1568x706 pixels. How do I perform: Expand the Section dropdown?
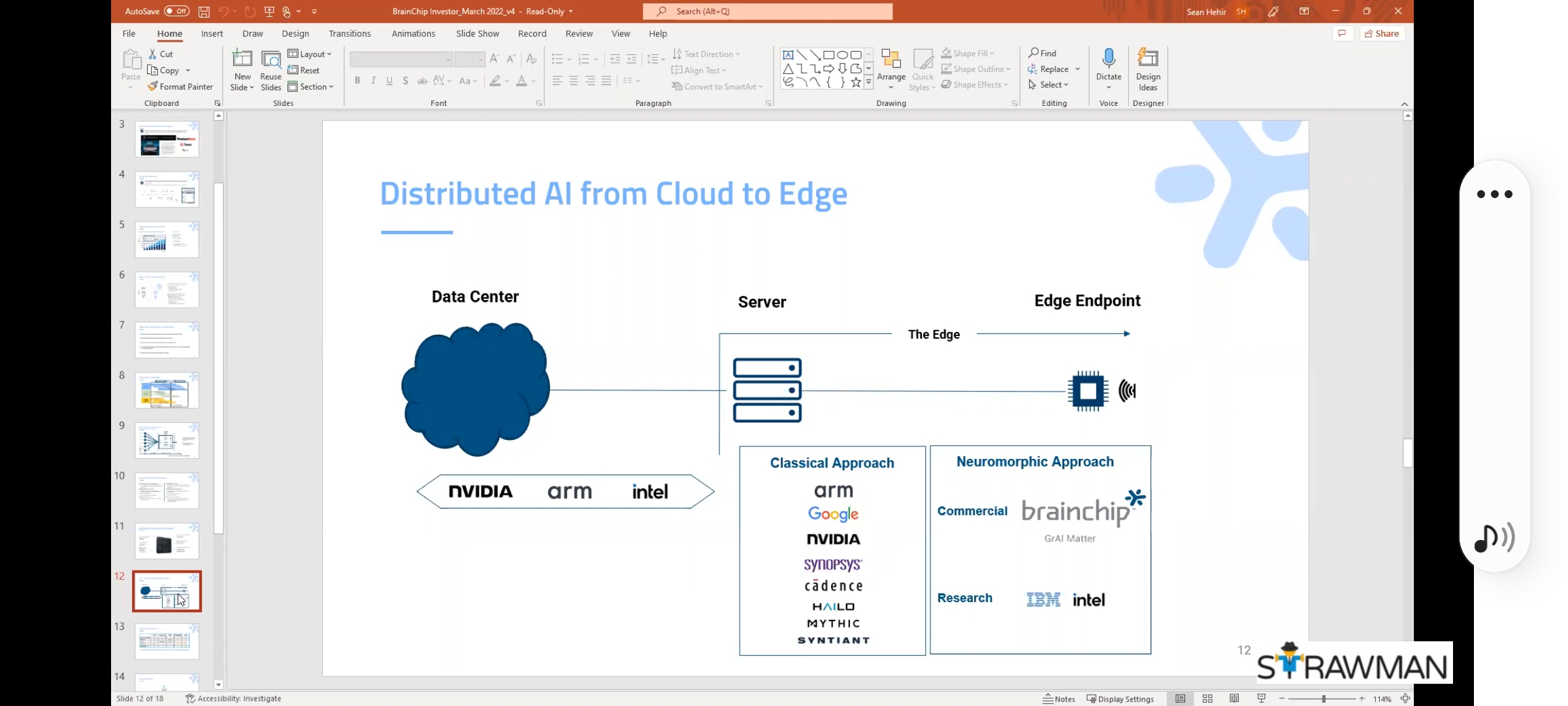311,86
